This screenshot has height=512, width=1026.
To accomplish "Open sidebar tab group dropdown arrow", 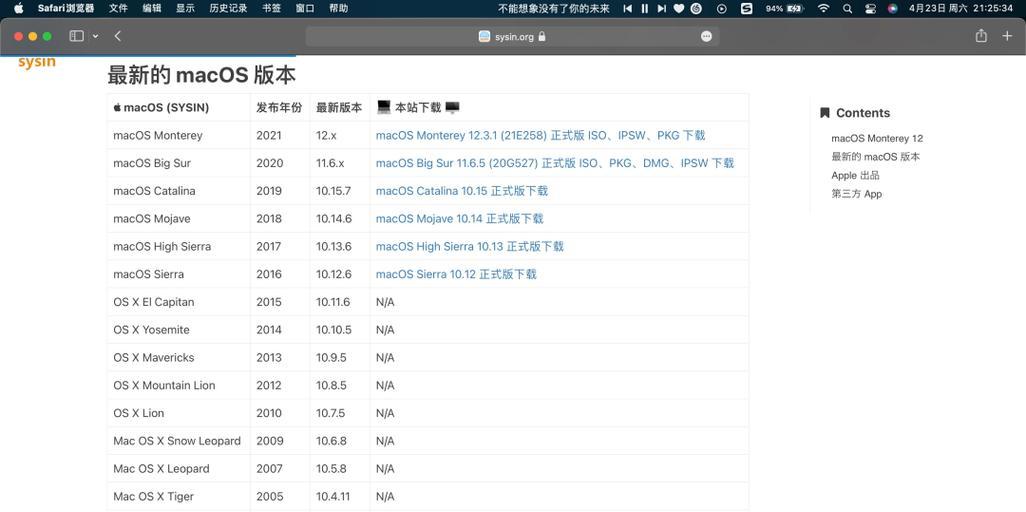I will pos(96,36).
